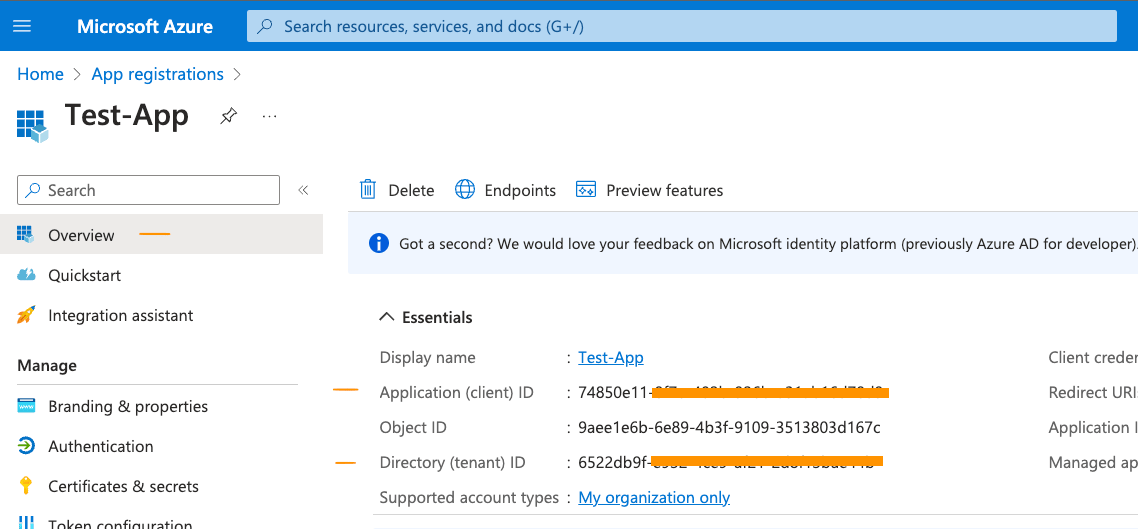
Task: Open Branding & properties
Action: tap(128, 406)
